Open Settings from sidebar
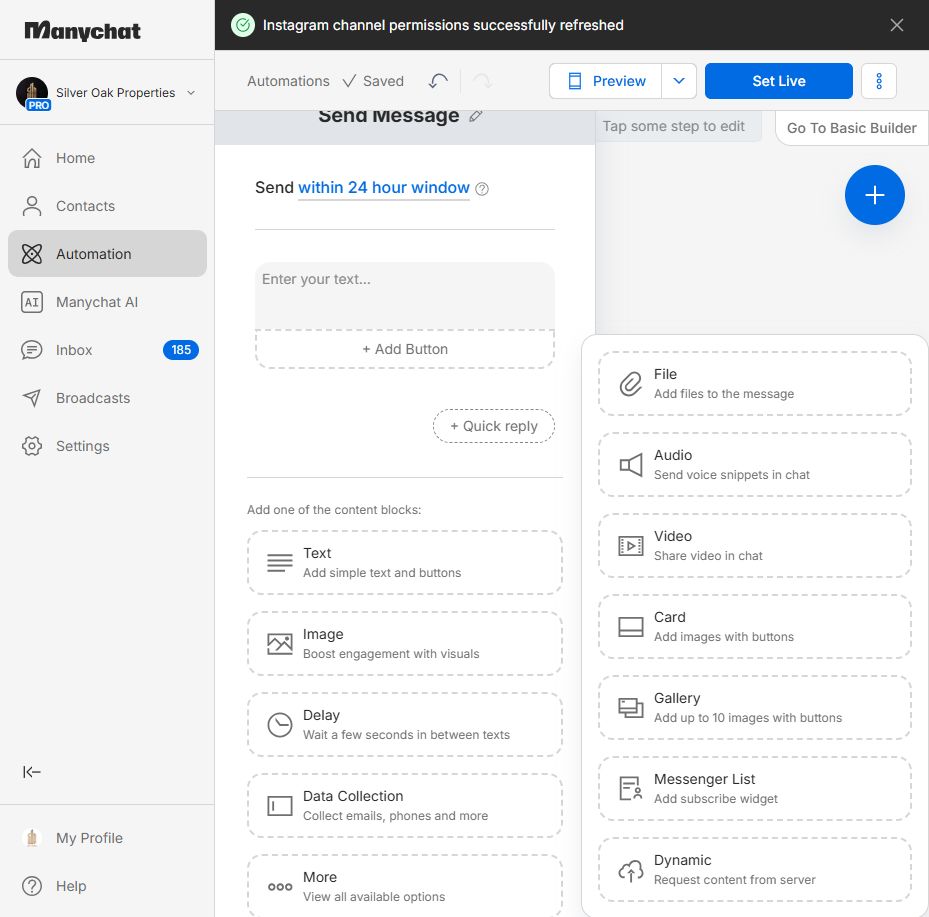This screenshot has width=929, height=917. [107, 446]
